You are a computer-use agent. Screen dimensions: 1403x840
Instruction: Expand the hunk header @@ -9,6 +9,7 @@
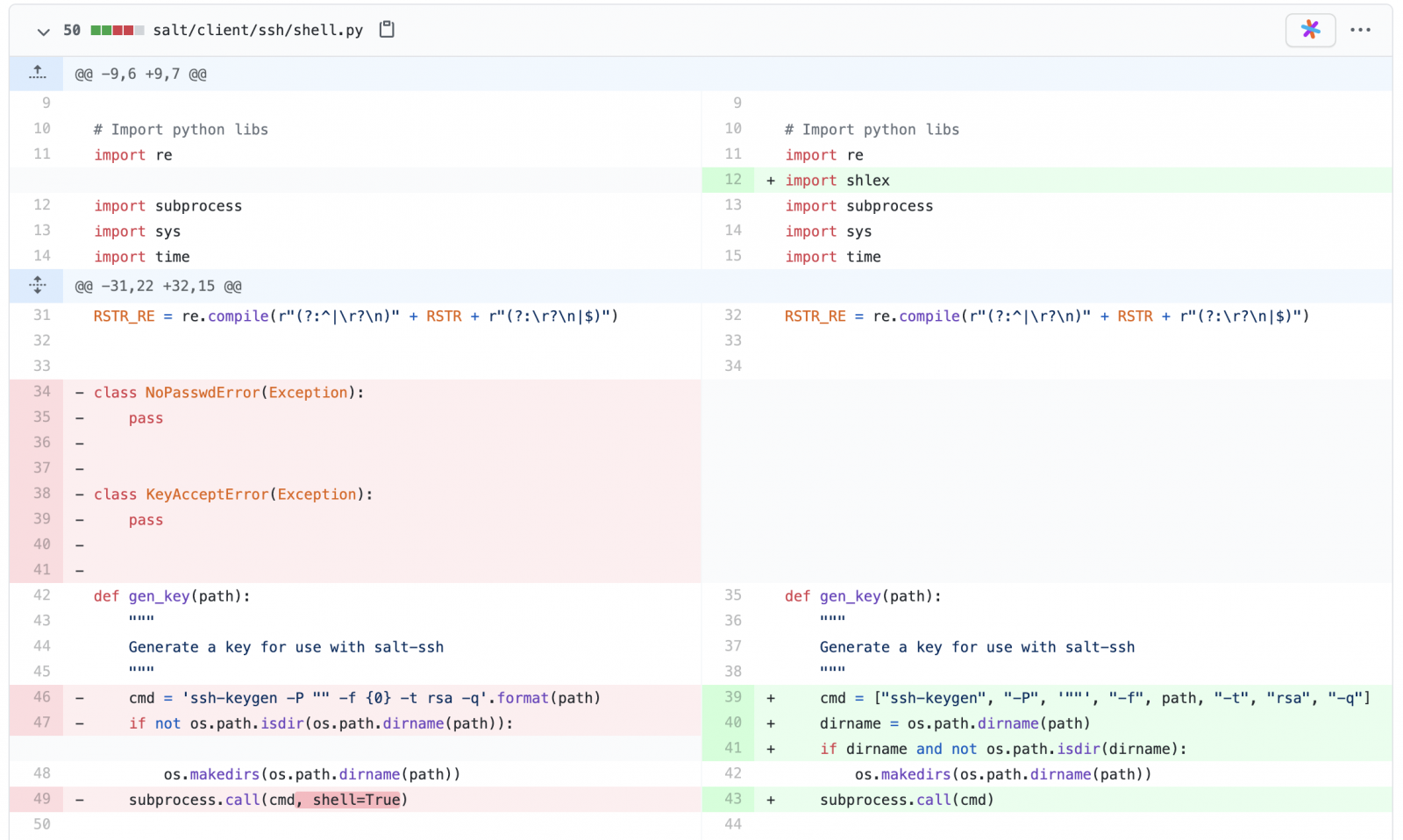(x=140, y=73)
